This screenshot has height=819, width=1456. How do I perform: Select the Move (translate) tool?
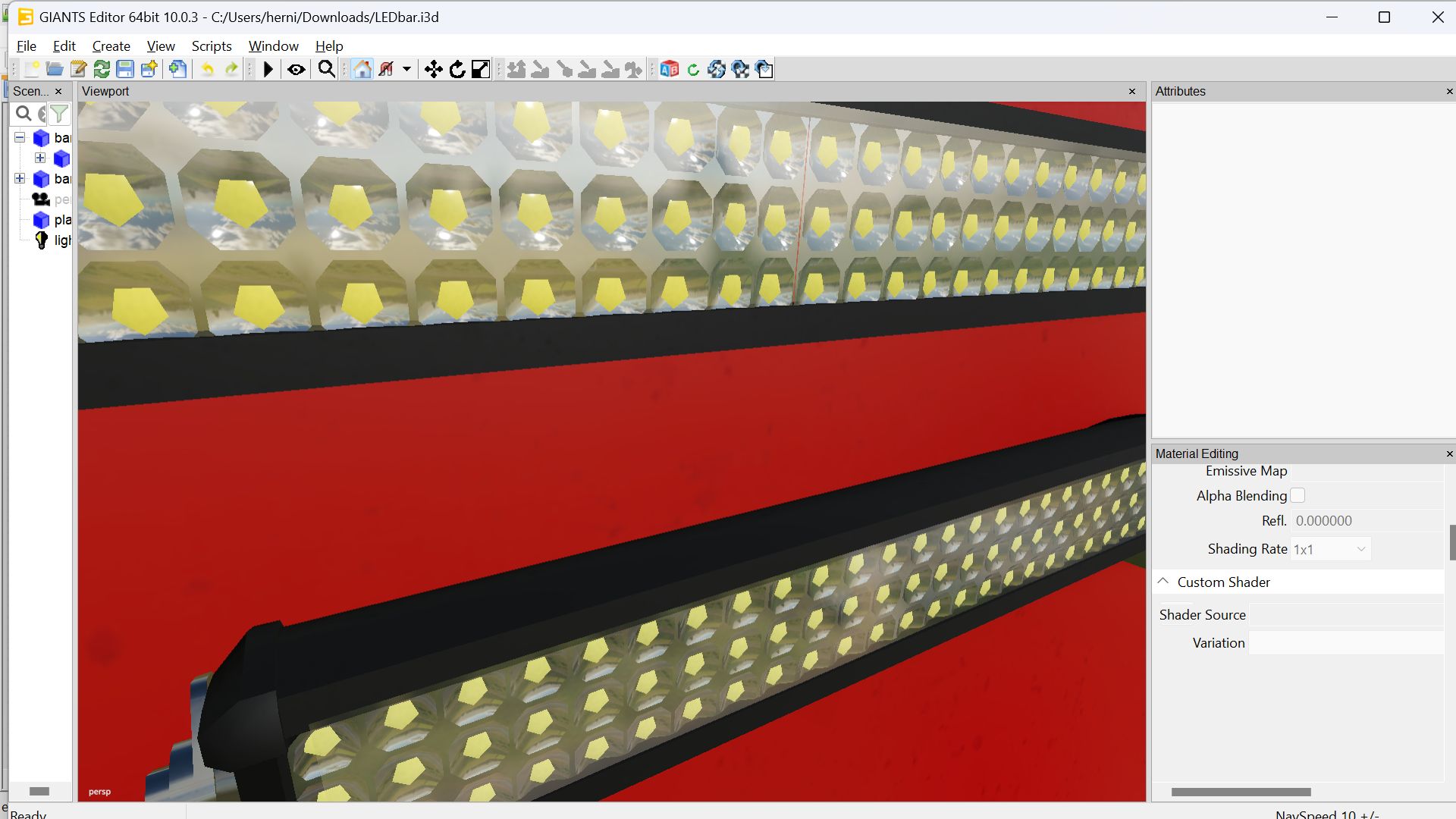(433, 70)
